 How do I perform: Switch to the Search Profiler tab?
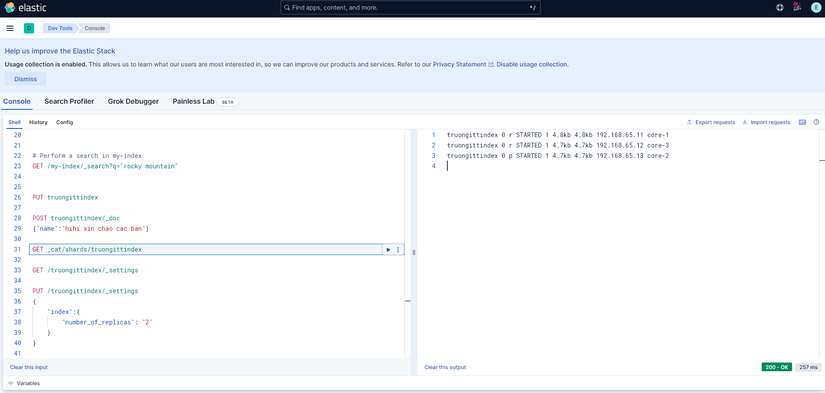(x=69, y=102)
